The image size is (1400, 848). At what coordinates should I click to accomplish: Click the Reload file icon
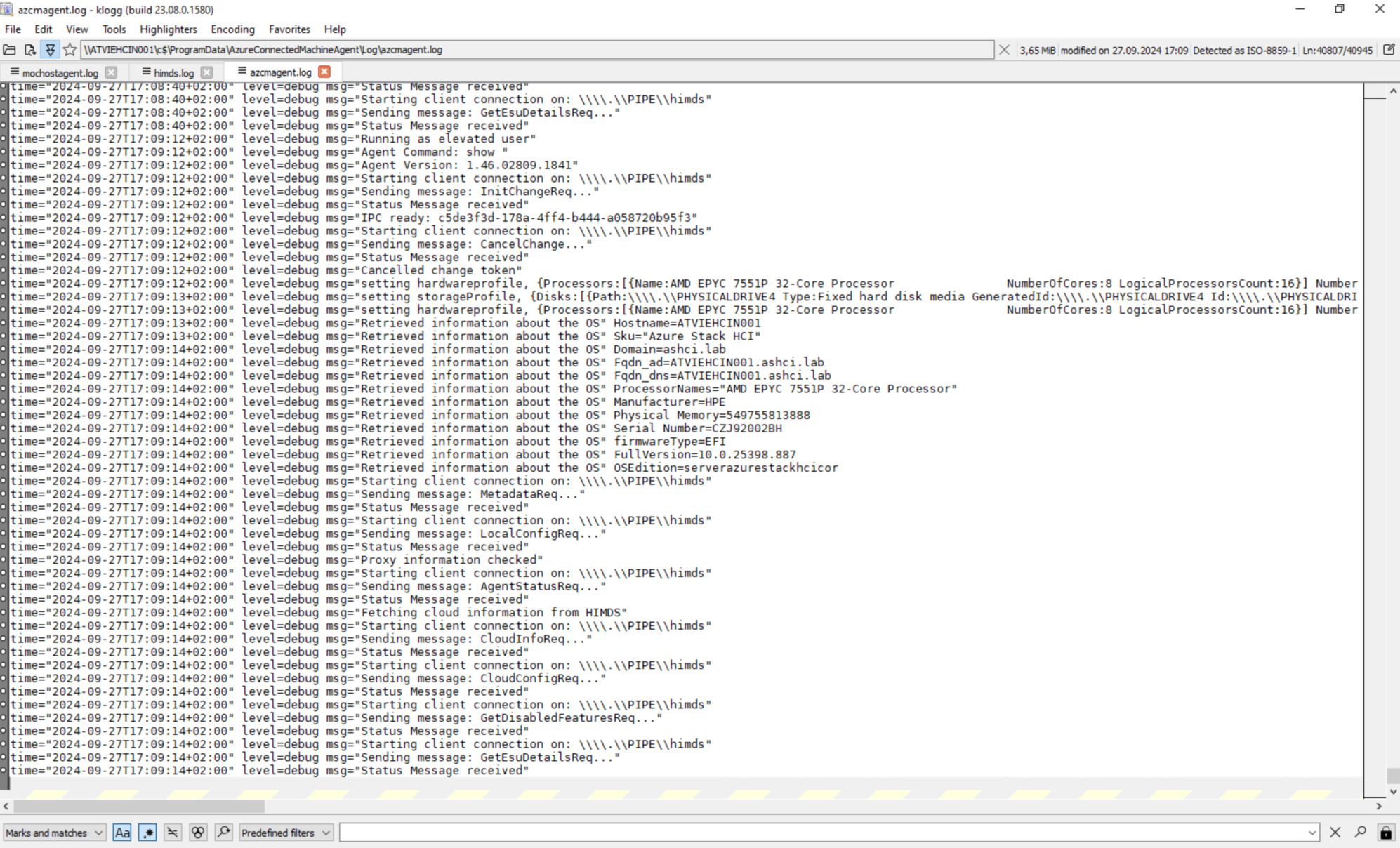pos(29,50)
